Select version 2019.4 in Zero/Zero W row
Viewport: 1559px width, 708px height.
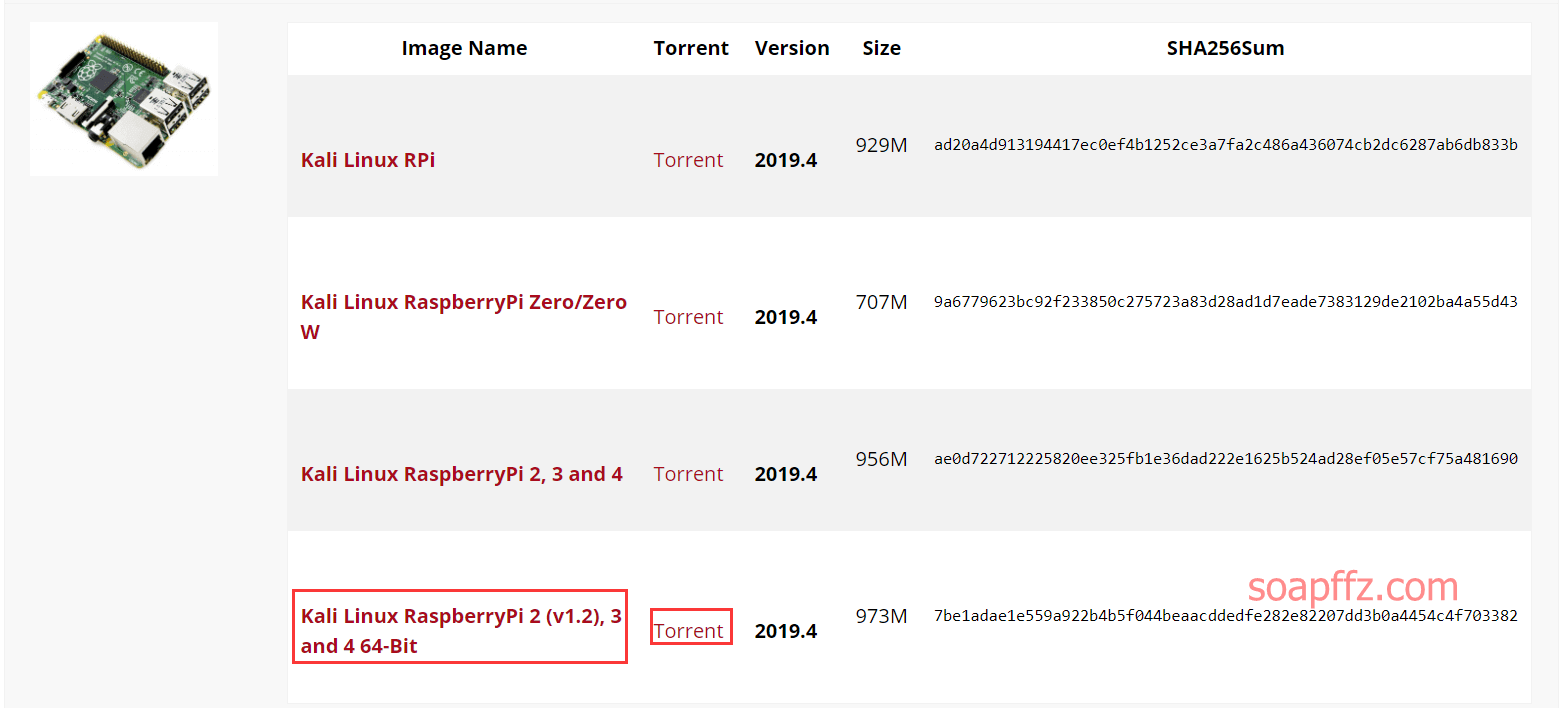(786, 317)
